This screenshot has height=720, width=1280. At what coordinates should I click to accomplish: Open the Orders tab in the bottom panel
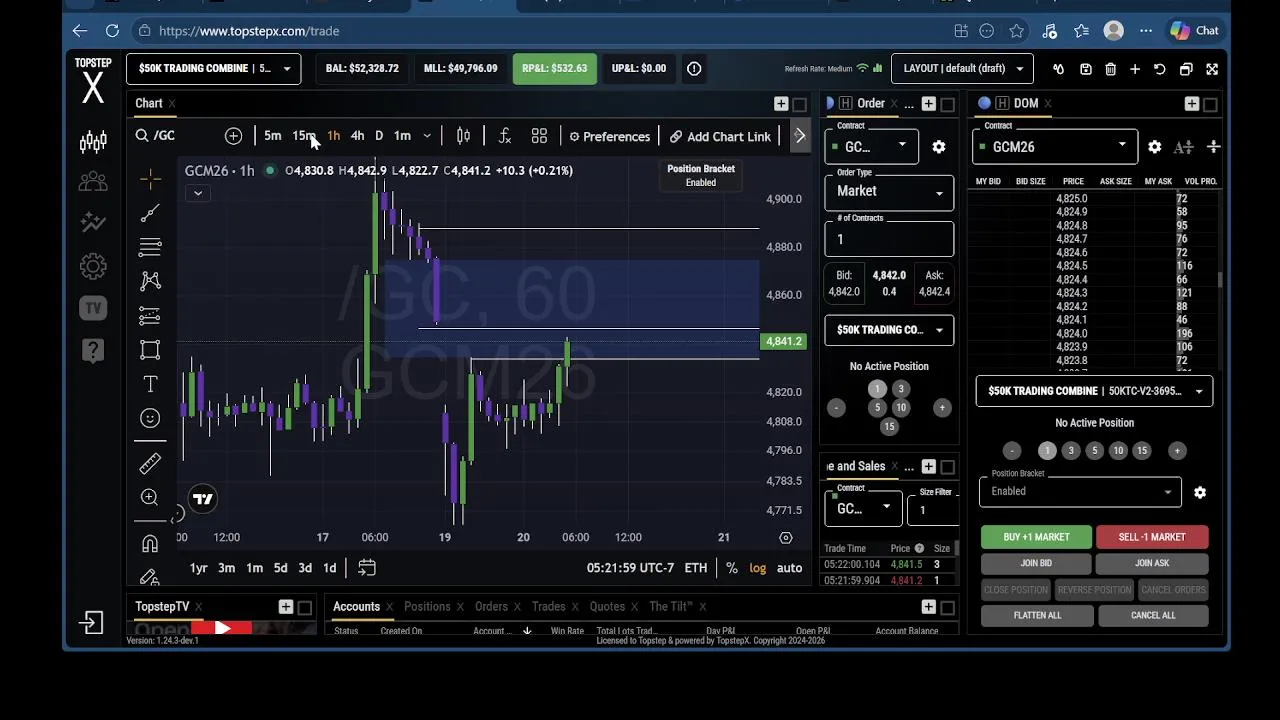coord(491,606)
